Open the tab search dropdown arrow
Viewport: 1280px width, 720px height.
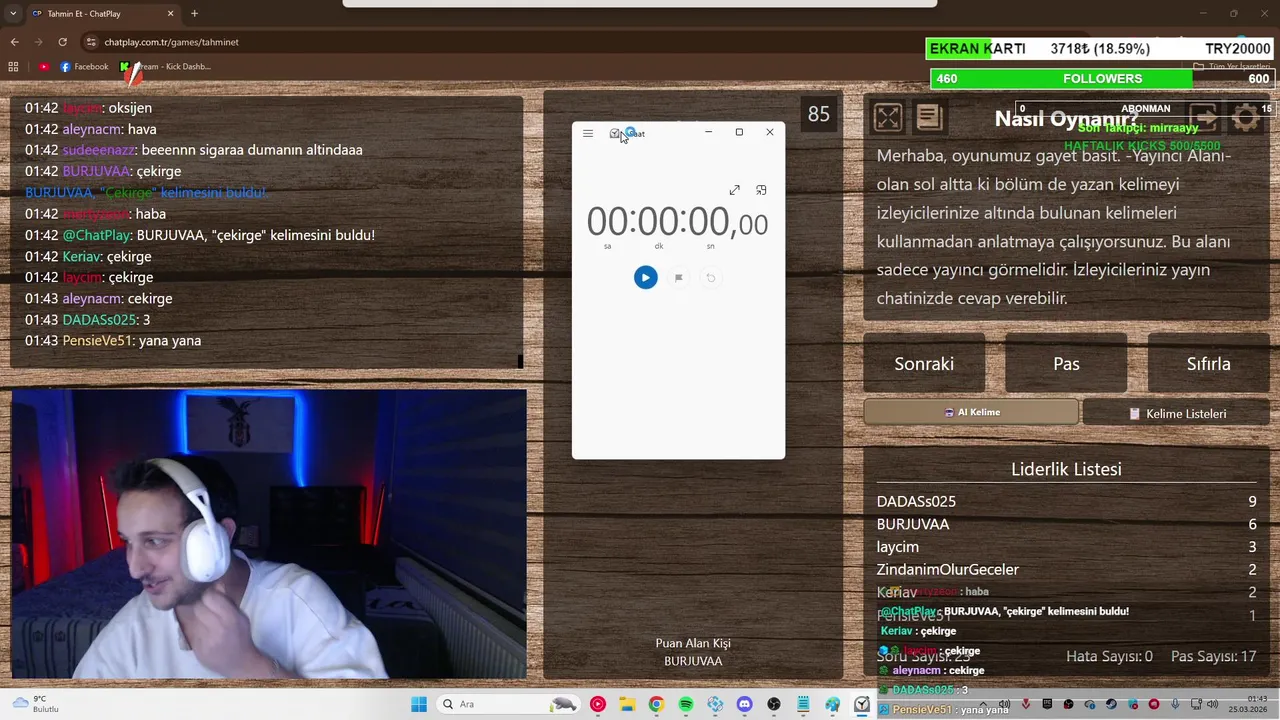point(12,14)
